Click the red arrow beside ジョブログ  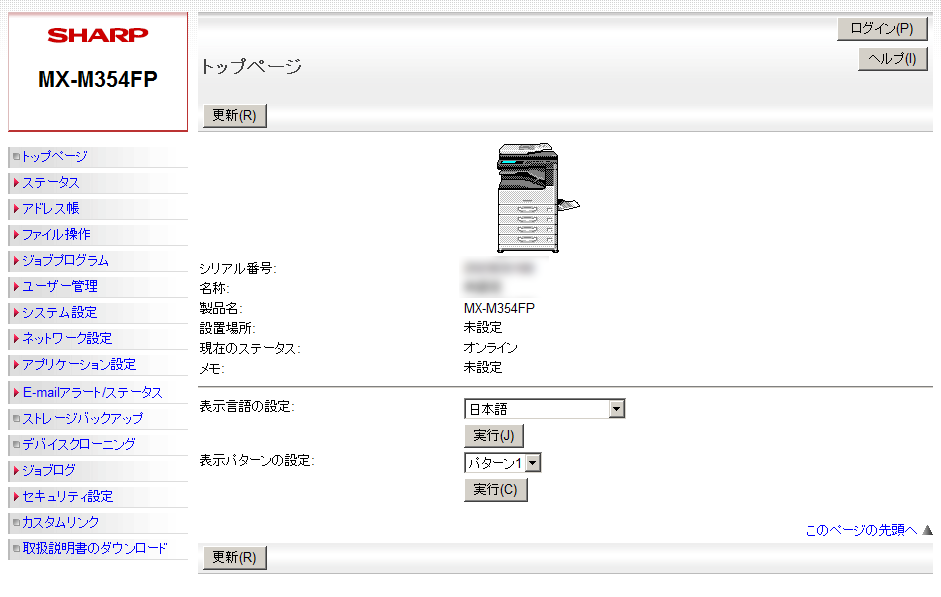pos(17,470)
